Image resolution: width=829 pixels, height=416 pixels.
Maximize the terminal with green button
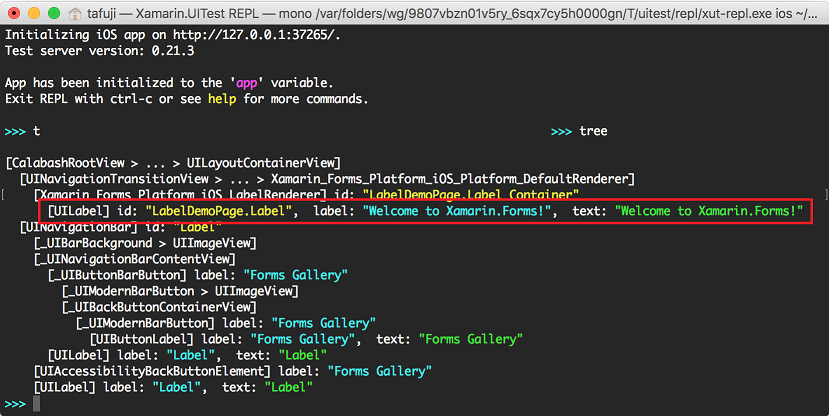coord(54,13)
